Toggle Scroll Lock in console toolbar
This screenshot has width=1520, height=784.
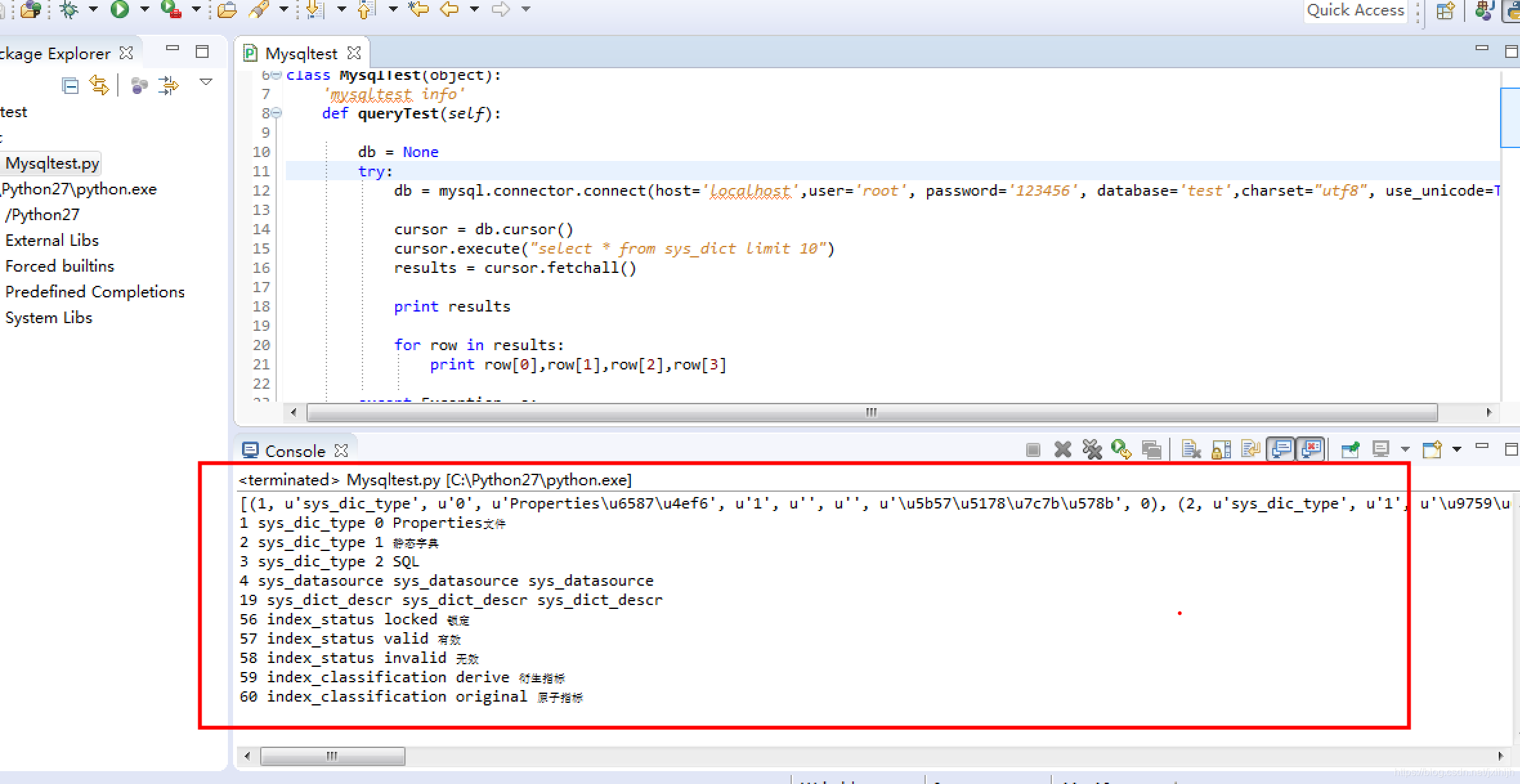tap(1221, 449)
